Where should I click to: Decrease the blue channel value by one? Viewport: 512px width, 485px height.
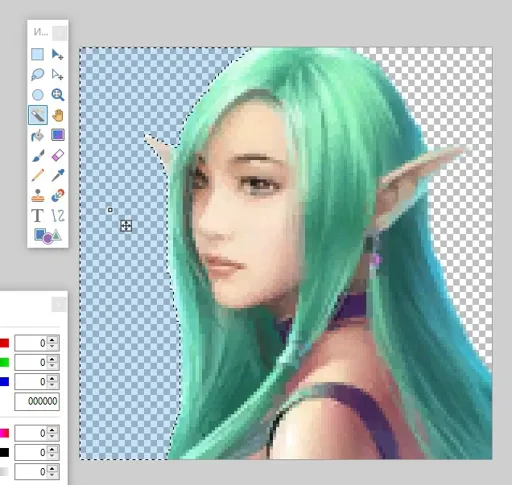point(52,385)
